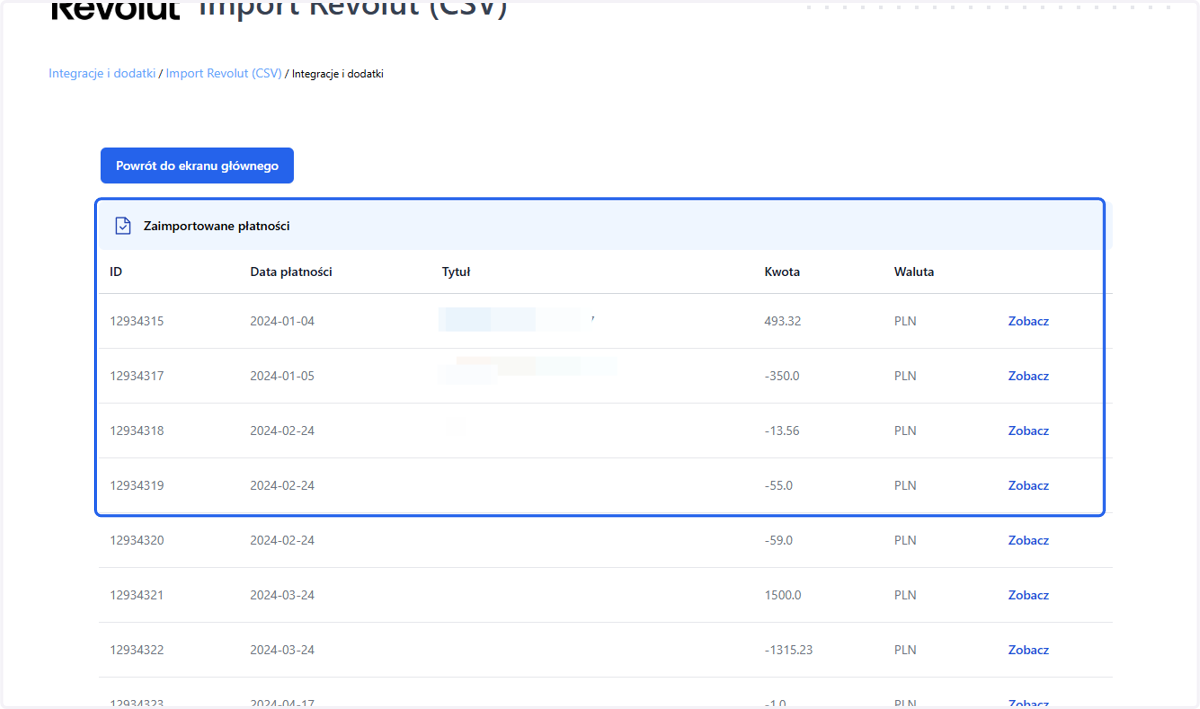
Task: Click 'Zobacz' for payment 12934321
Action: 1028,595
